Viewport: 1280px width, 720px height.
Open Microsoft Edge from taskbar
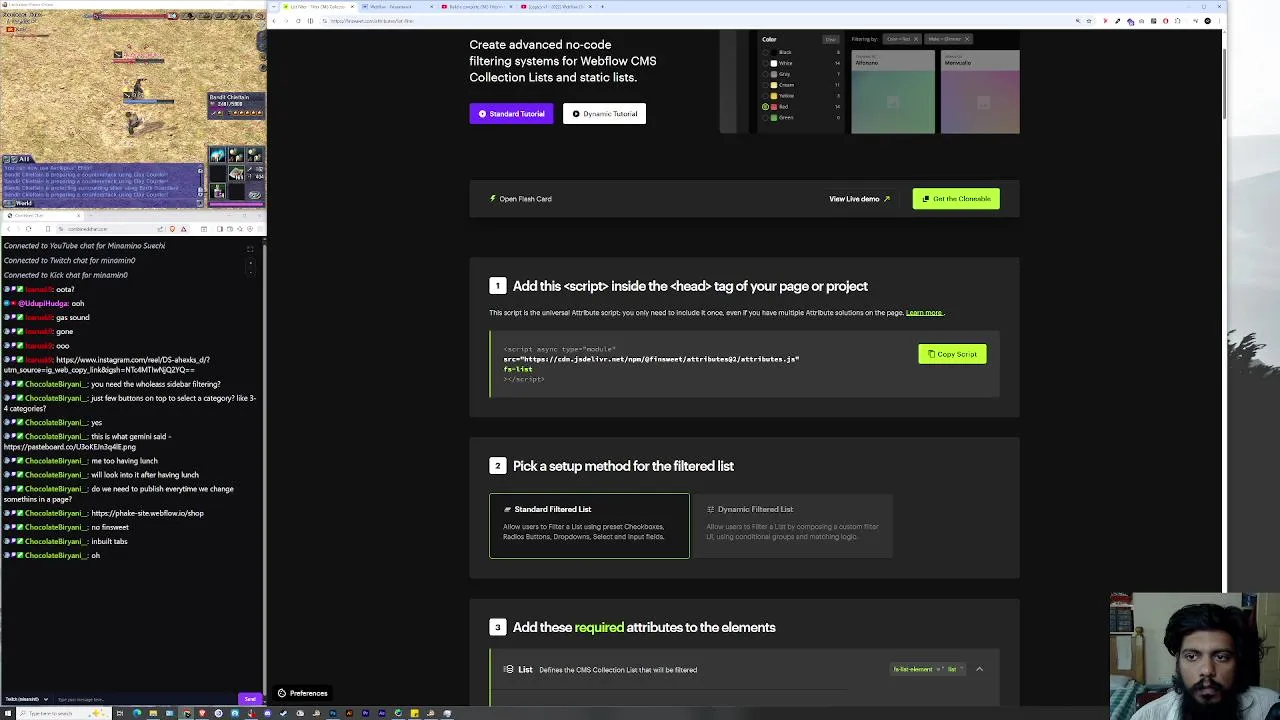(137, 713)
